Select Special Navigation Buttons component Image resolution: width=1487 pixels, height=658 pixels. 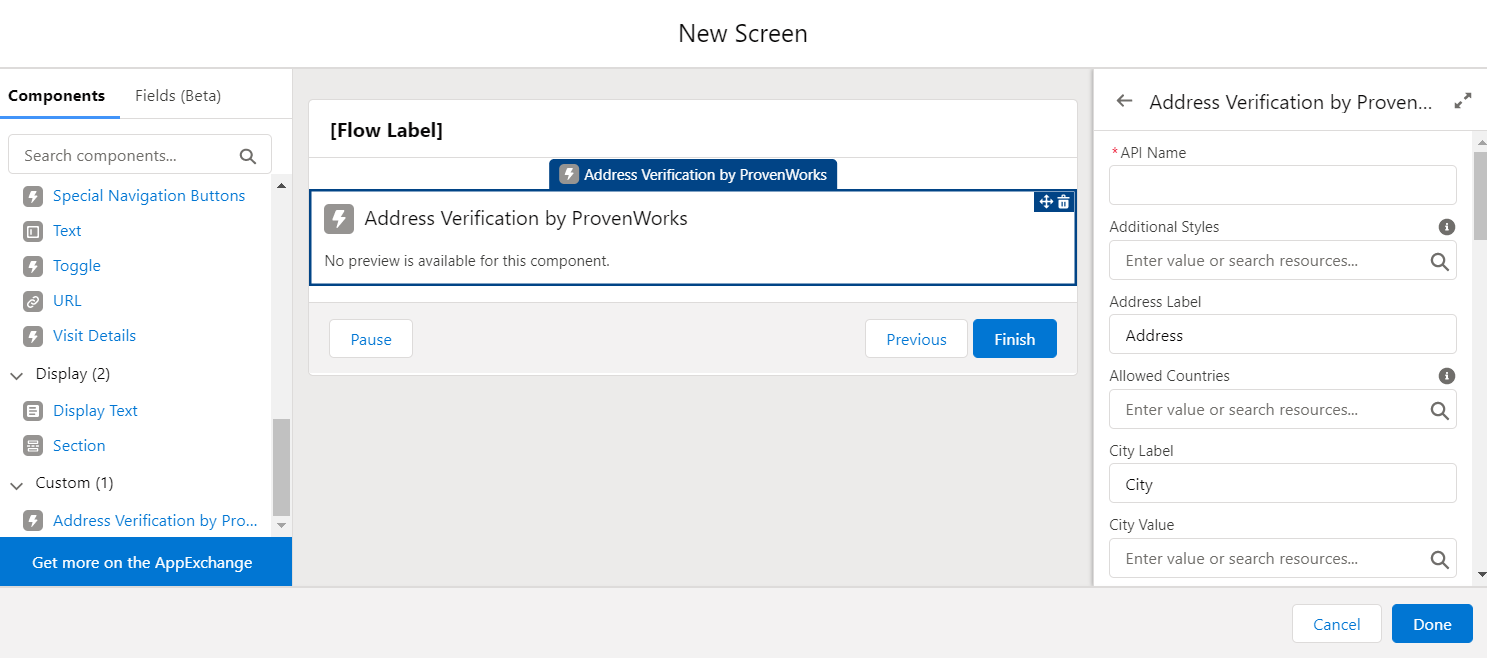click(149, 196)
